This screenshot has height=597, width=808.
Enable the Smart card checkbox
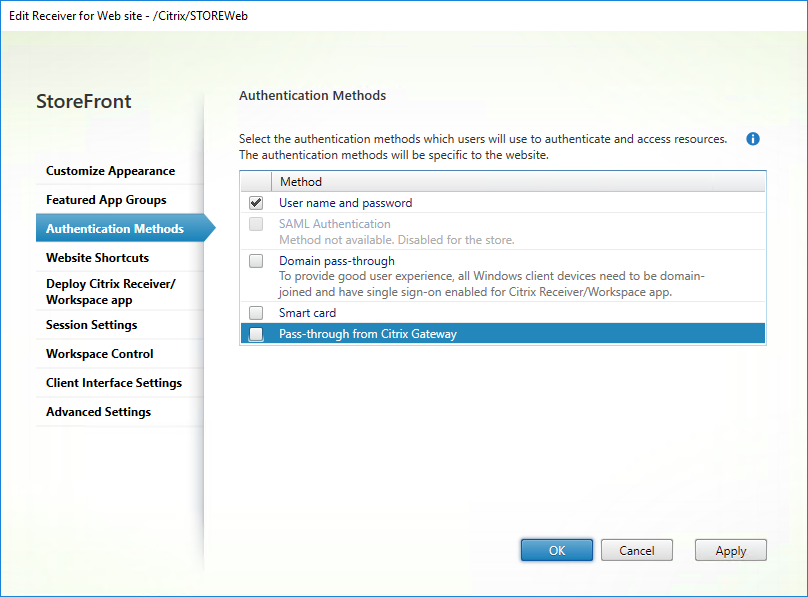[x=256, y=313]
